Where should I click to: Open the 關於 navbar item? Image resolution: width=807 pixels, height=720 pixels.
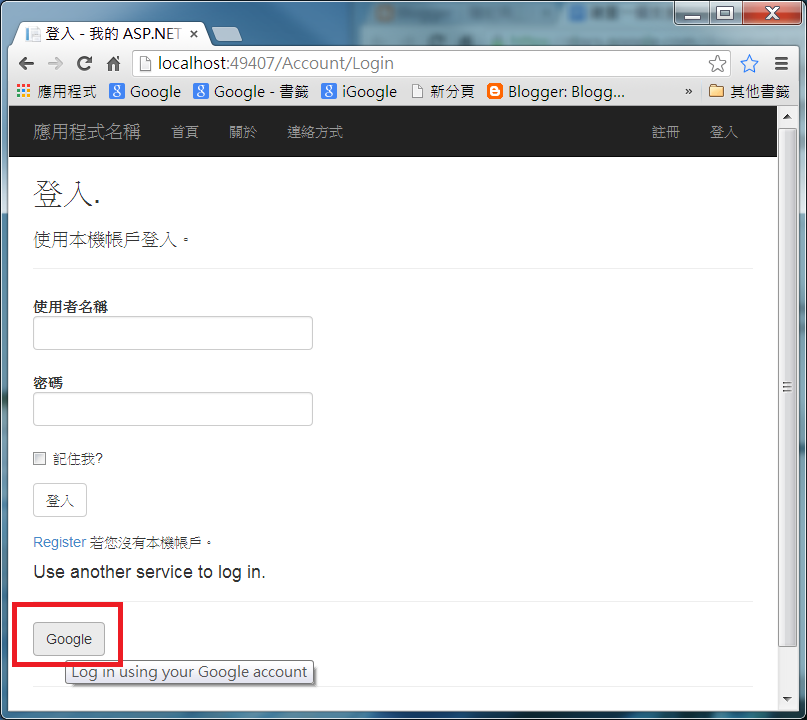pyautogui.click(x=243, y=132)
